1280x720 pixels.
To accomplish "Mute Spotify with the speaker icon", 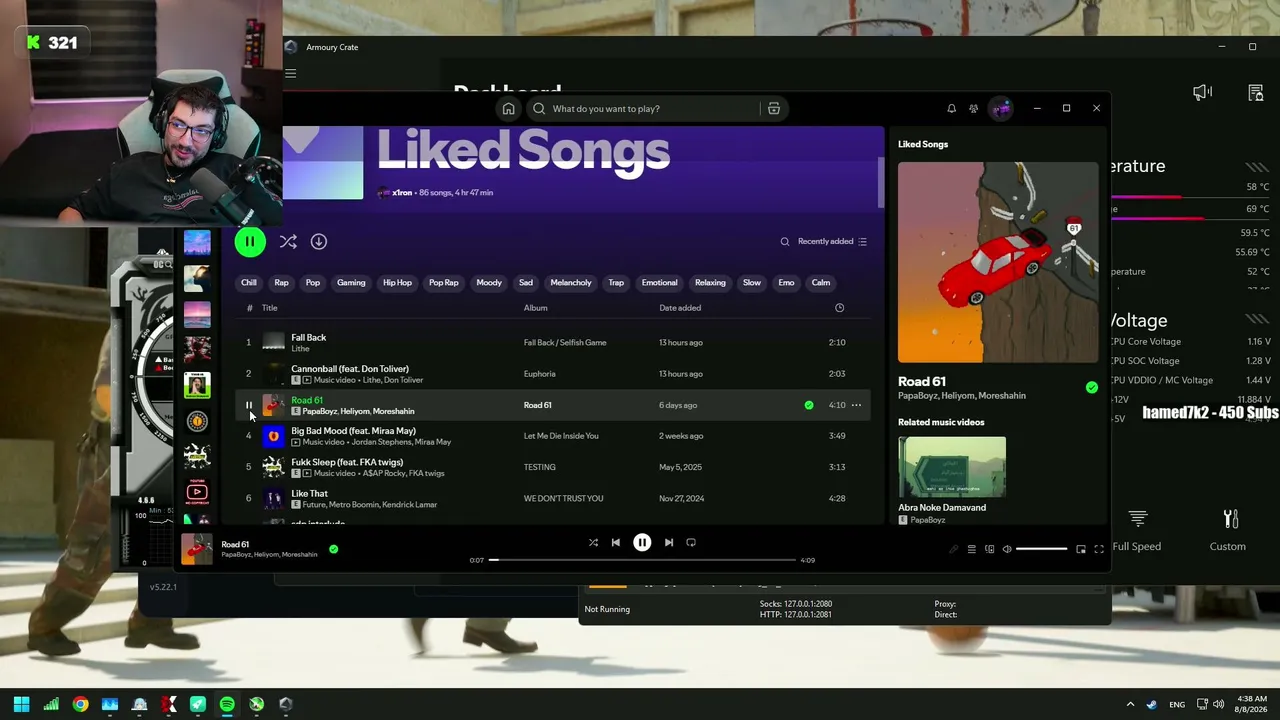I will point(1007,549).
